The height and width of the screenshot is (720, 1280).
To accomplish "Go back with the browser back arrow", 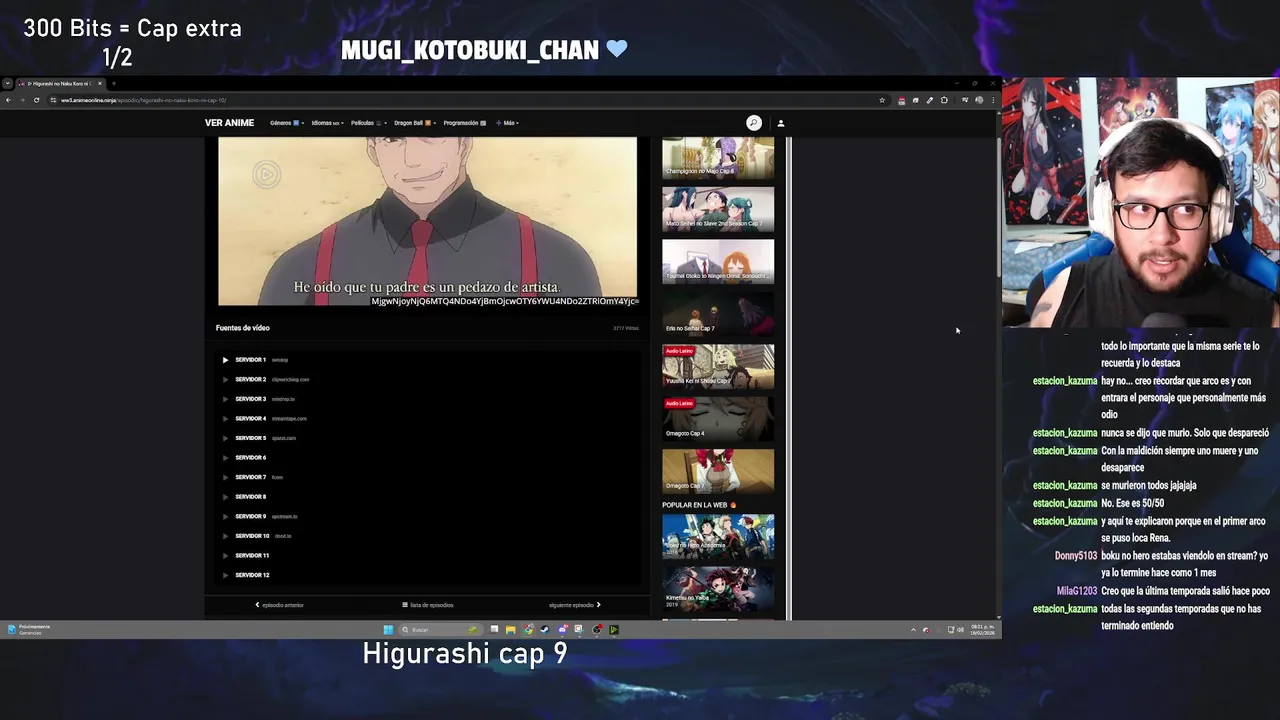I will tap(8, 100).
